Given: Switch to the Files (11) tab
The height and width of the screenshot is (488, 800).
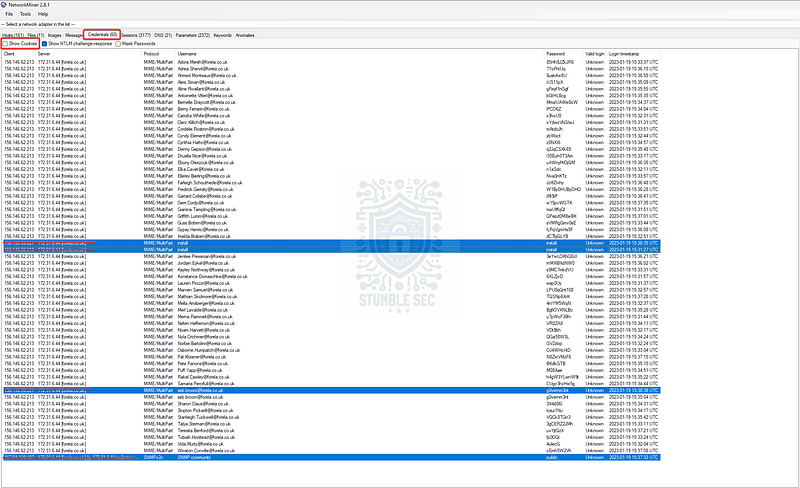Looking at the screenshot, I should point(36,35).
